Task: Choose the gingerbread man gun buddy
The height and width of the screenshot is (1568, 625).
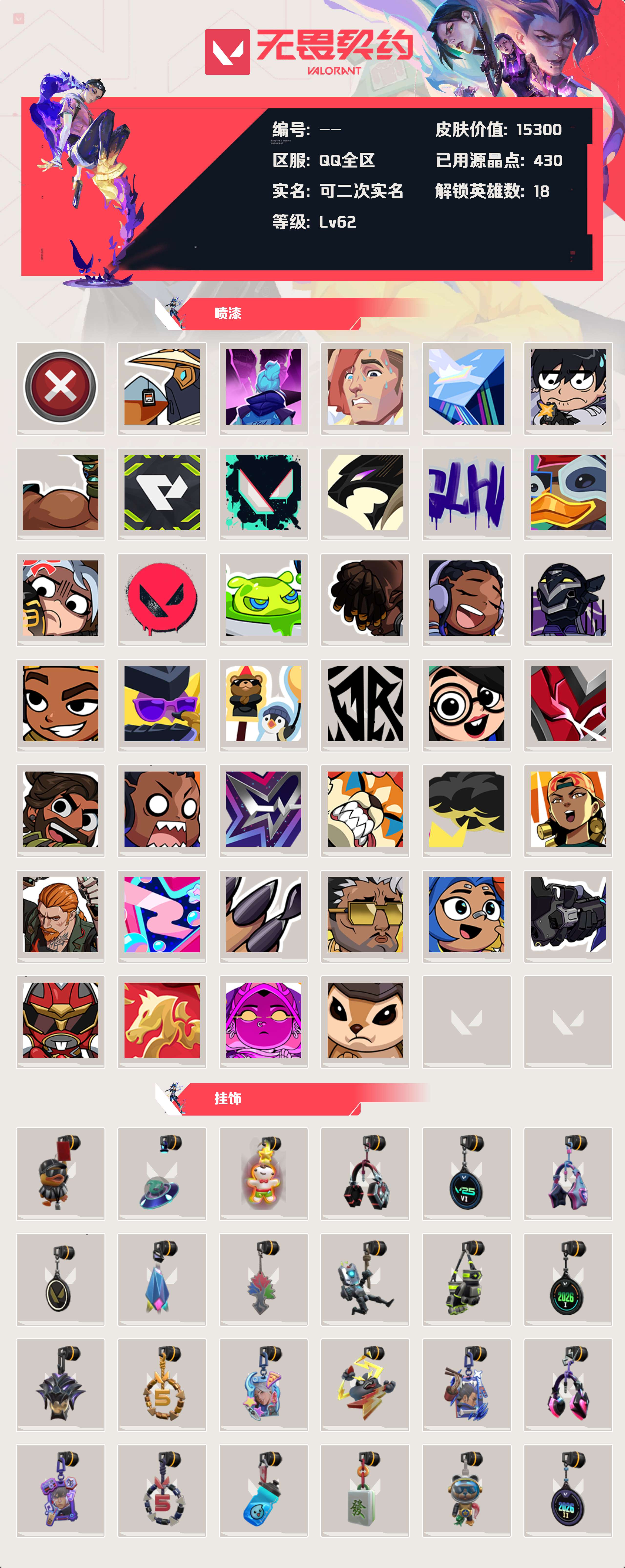Action: [x=263, y=1173]
